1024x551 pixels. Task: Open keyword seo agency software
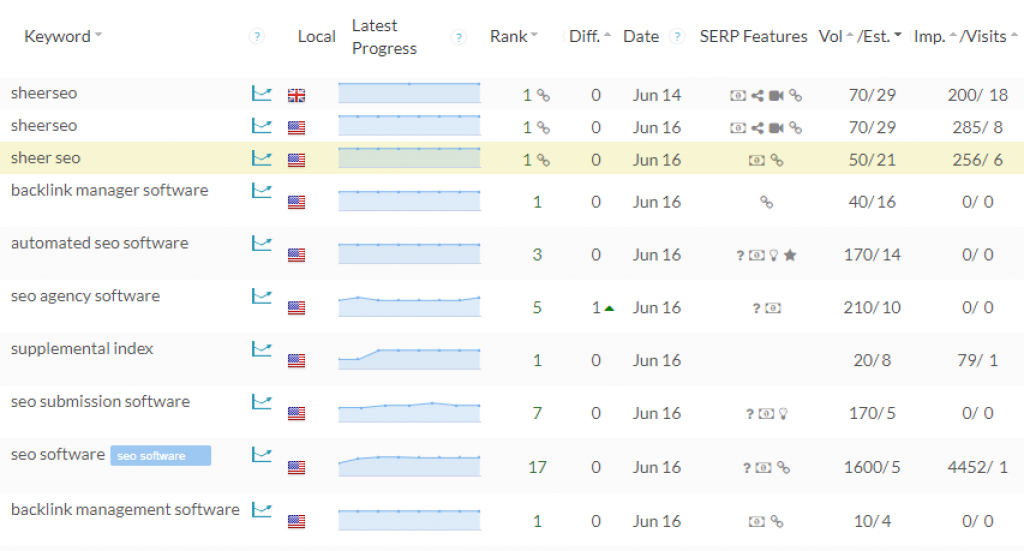tap(86, 296)
